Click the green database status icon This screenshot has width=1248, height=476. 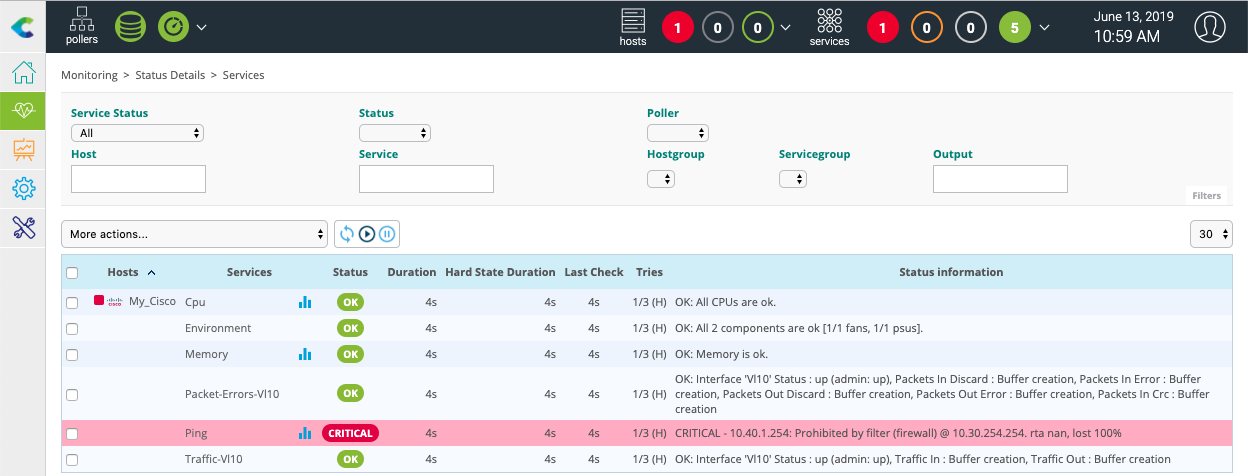tap(130, 27)
